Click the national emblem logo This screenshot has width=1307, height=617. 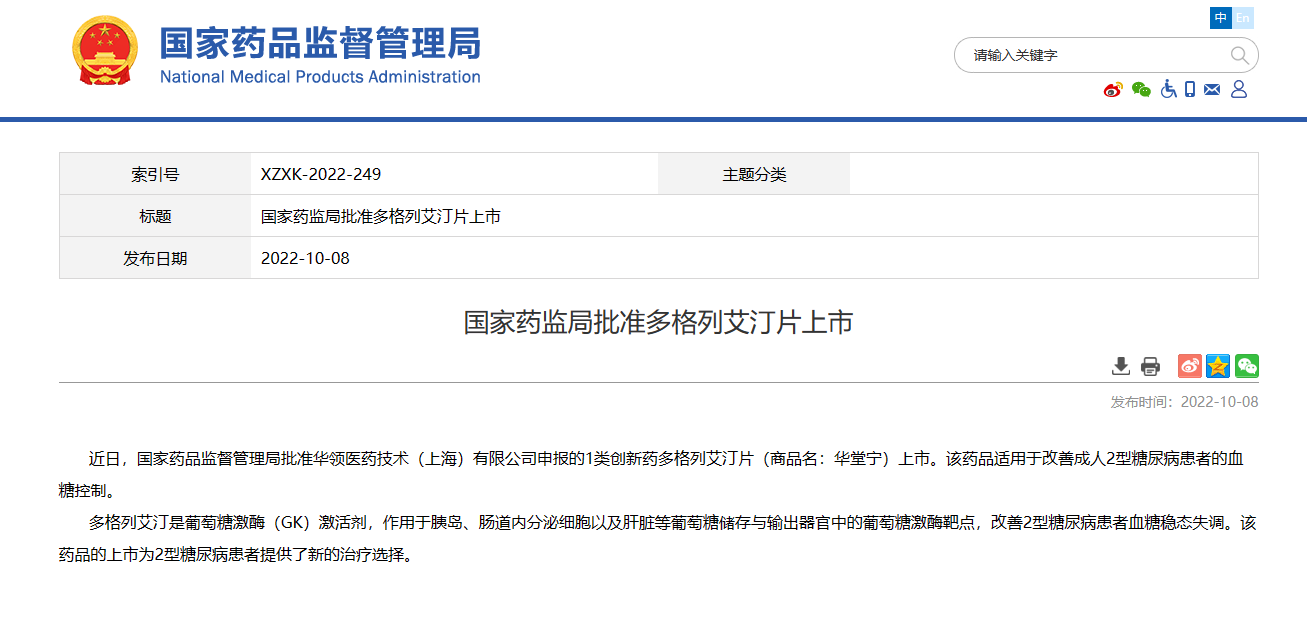tap(103, 51)
